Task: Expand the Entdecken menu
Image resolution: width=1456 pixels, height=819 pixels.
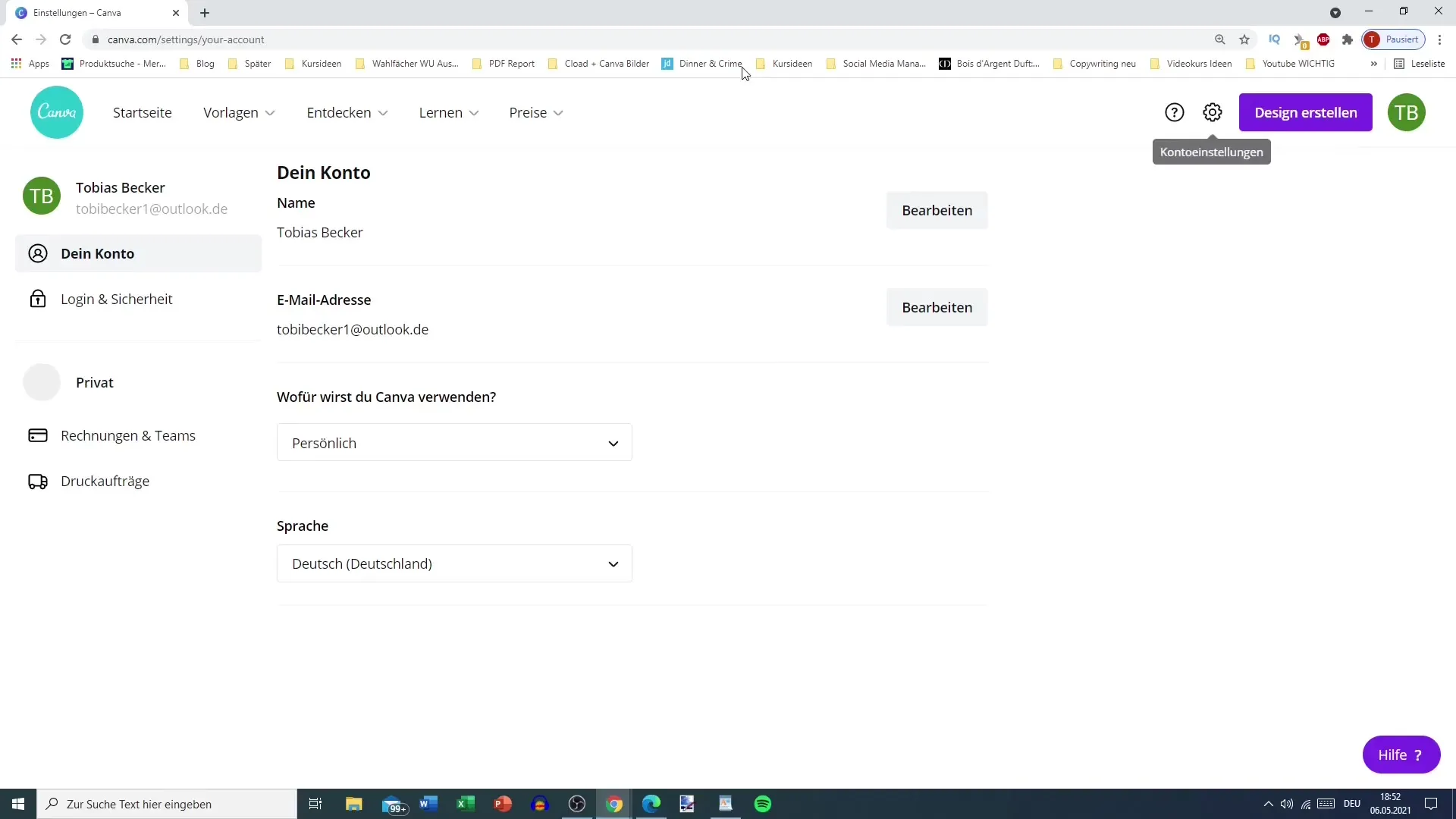Action: pos(347,112)
